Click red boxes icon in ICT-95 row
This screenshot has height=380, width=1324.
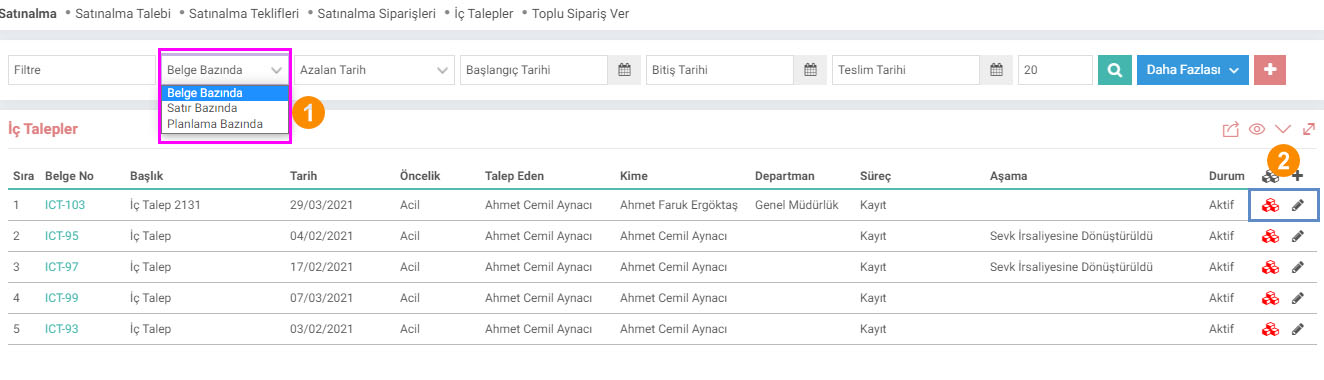[1271, 237]
